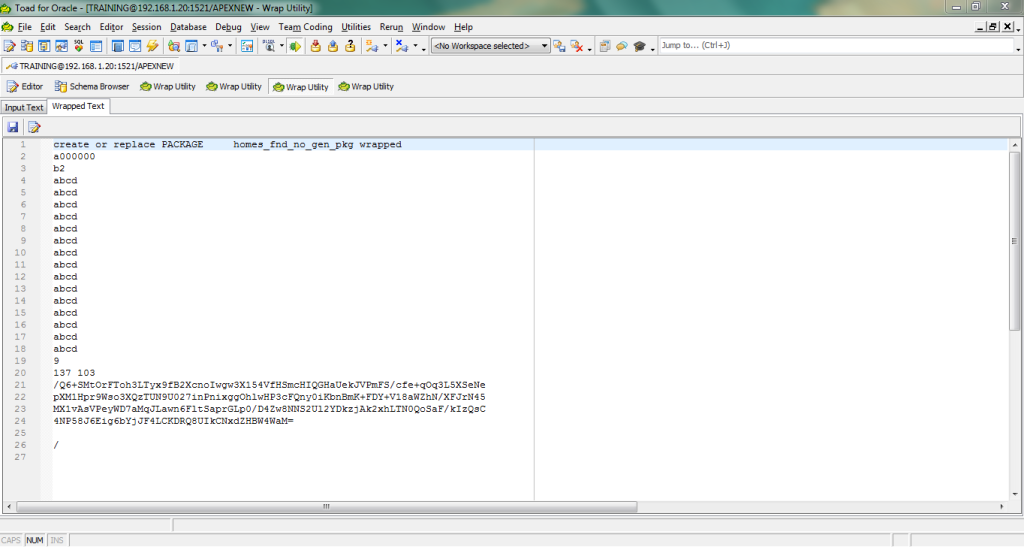The image size is (1024, 547).
Task: Click the green arrow execute toolbar icon
Action: pos(295,46)
